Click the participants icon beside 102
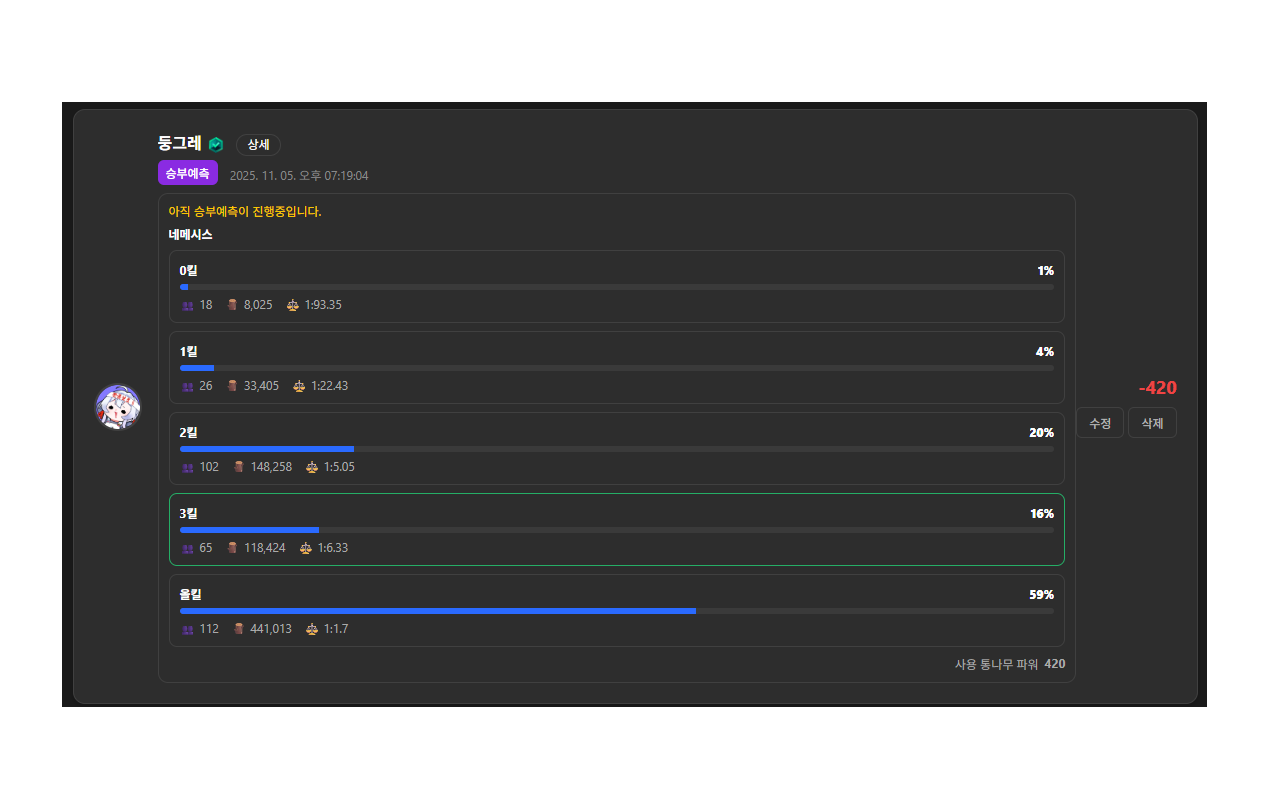Image resolution: width=1280 pixels, height=800 pixels. (x=188, y=467)
